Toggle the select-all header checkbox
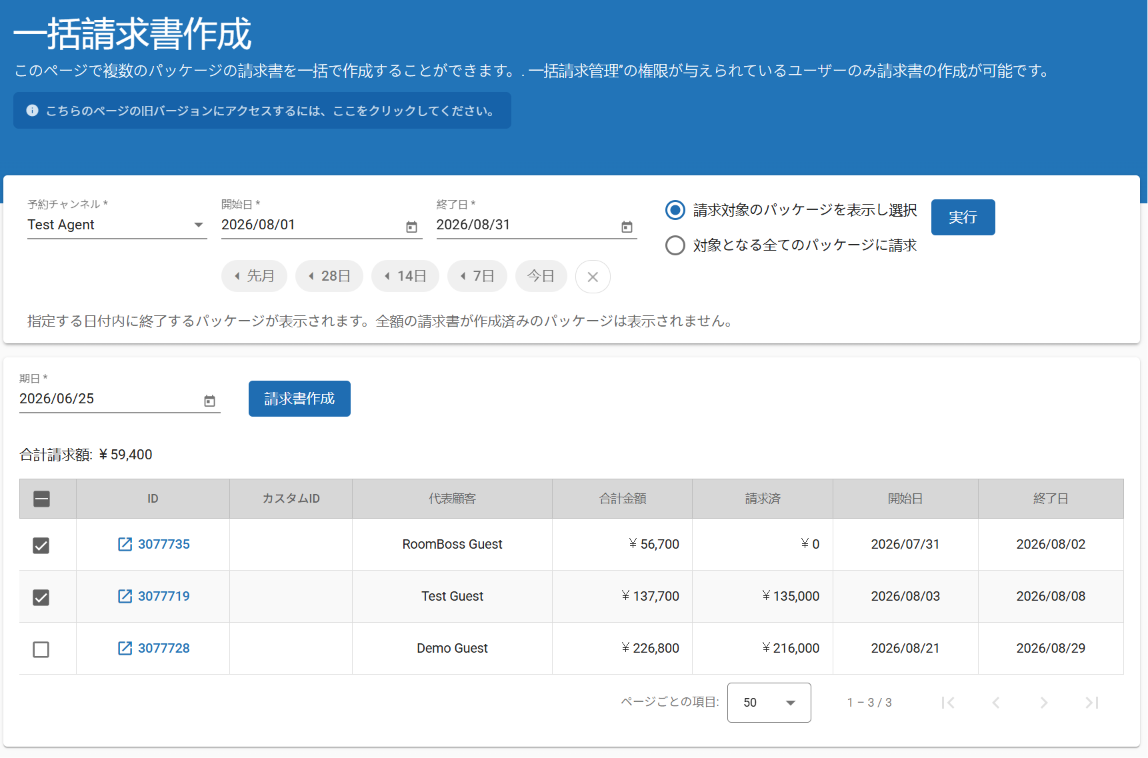The image size is (1148, 758). tap(42, 499)
